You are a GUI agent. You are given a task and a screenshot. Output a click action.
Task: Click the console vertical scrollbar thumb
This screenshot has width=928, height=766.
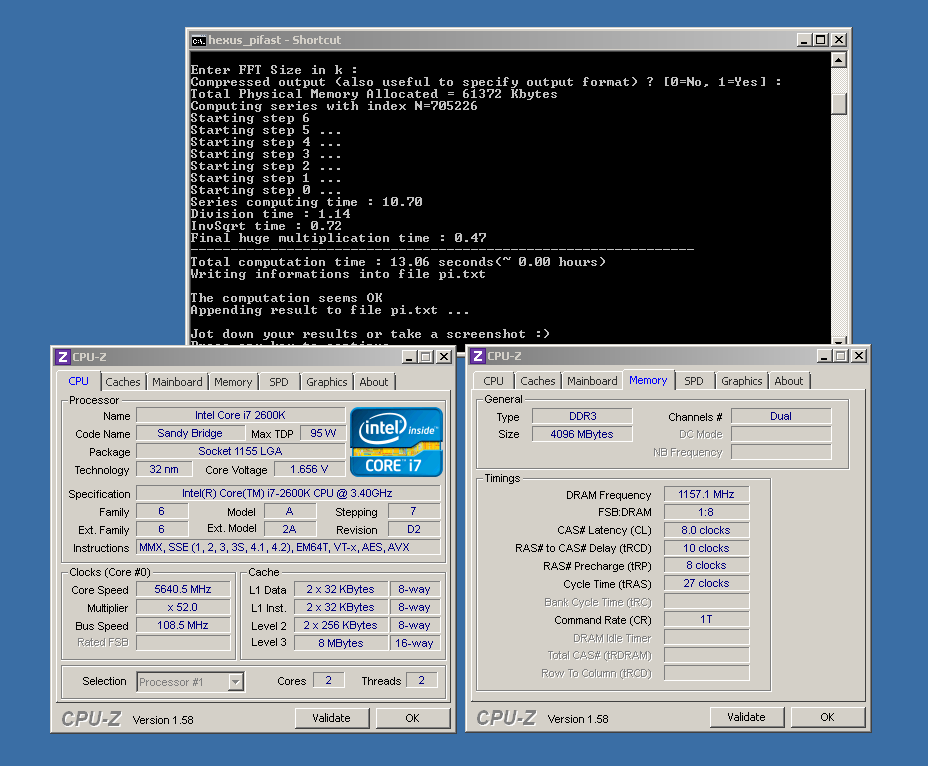(x=839, y=103)
